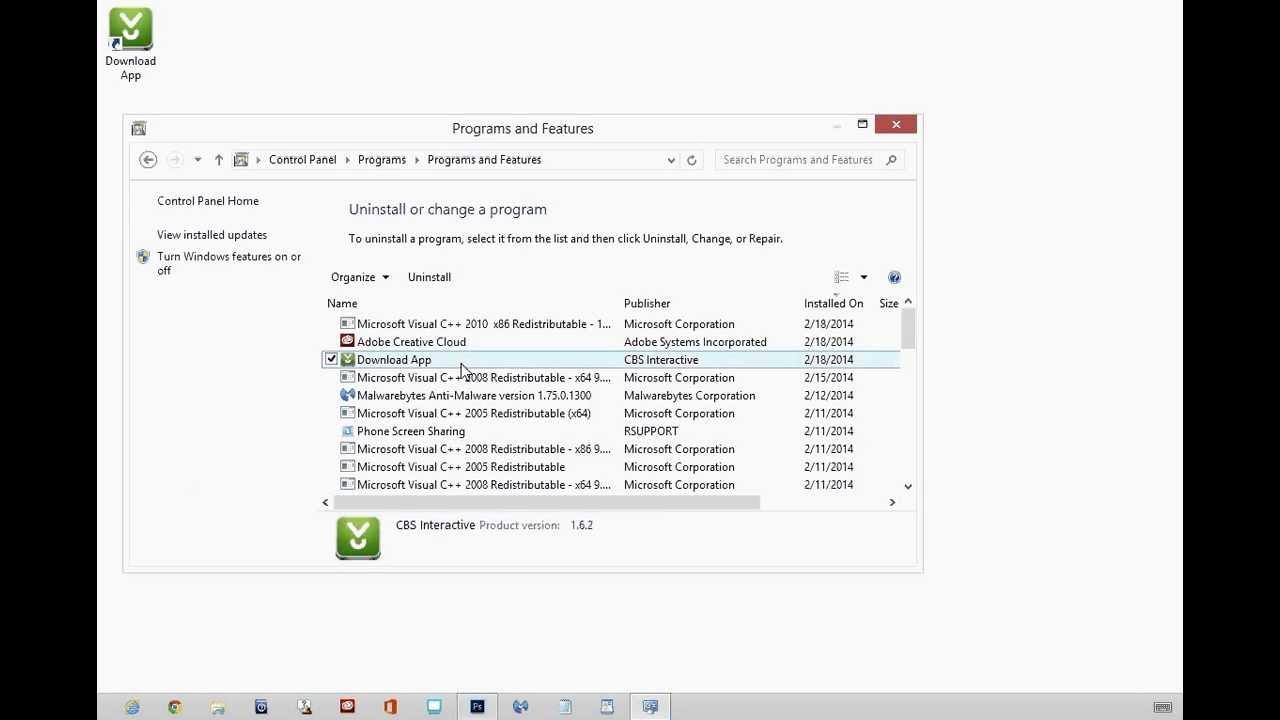The image size is (1280, 720).
Task: Click the Adobe Creative Cloud program icon
Action: point(347,341)
